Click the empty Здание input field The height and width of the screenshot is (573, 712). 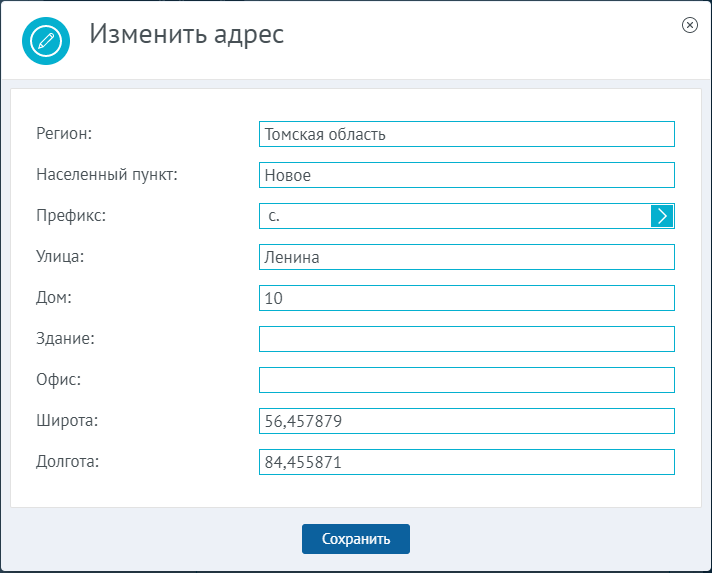tap(467, 339)
